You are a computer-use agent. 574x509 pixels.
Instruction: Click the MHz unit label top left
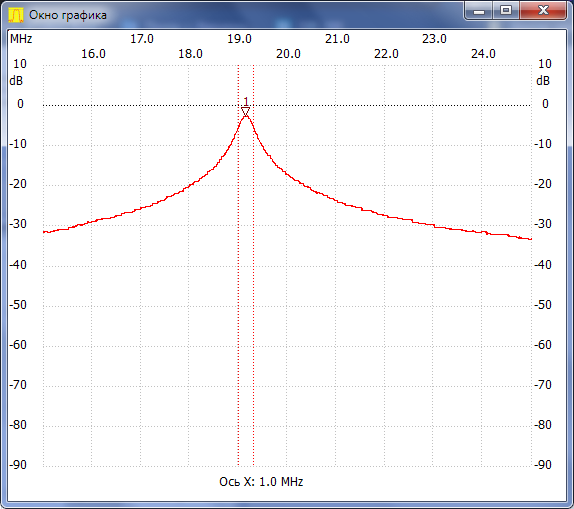(x=21, y=39)
